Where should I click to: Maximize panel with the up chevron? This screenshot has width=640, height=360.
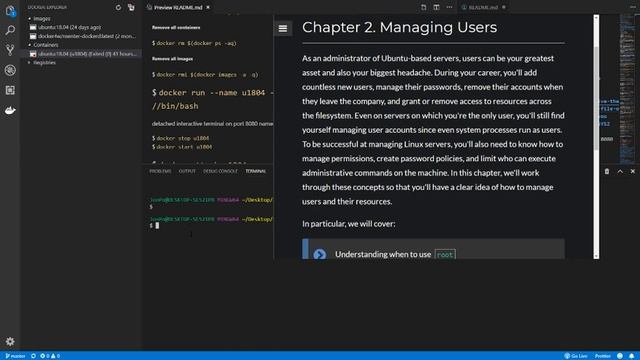[x=620, y=171]
